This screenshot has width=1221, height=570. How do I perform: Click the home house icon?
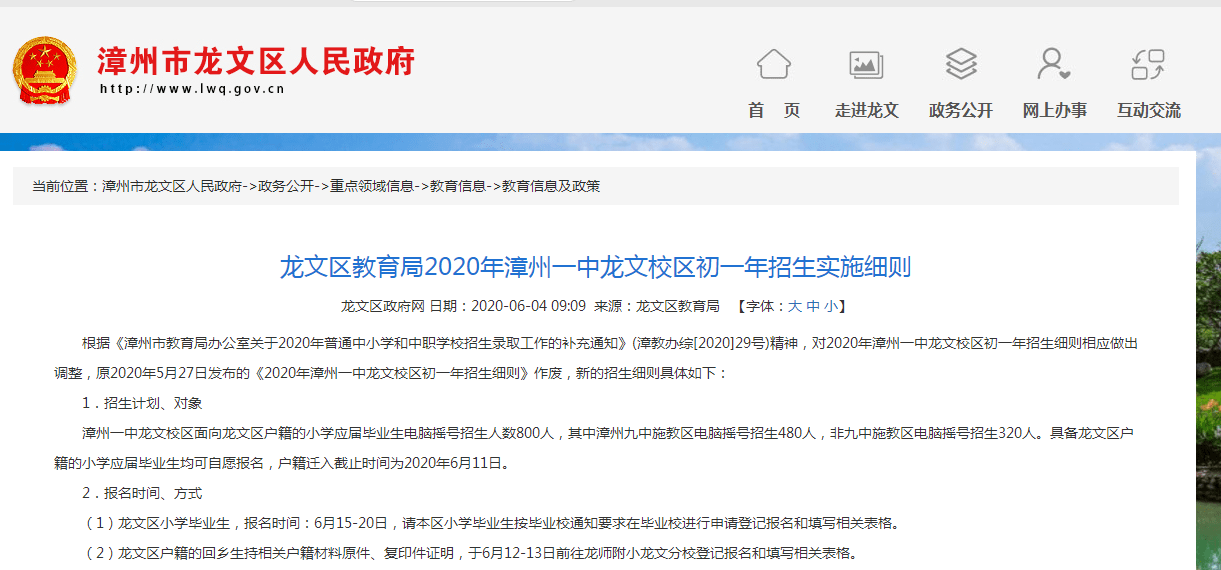[774, 64]
